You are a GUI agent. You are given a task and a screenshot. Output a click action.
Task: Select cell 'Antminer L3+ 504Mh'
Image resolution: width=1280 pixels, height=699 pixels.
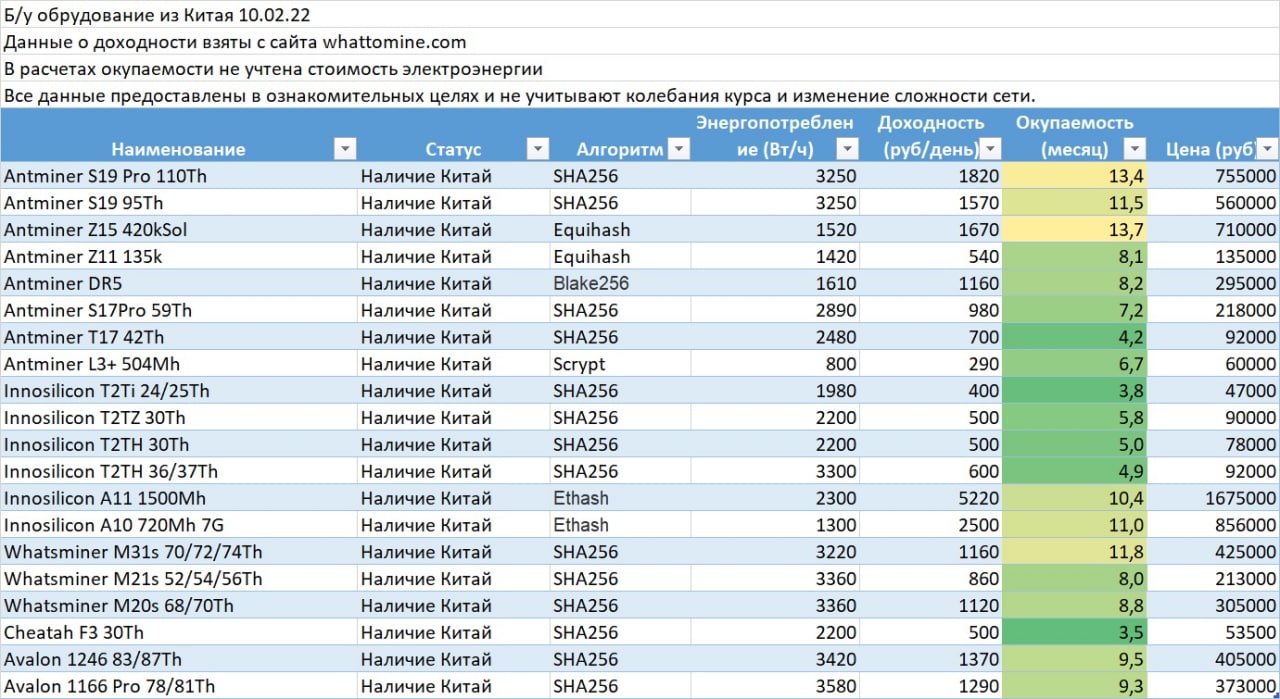click(x=179, y=364)
